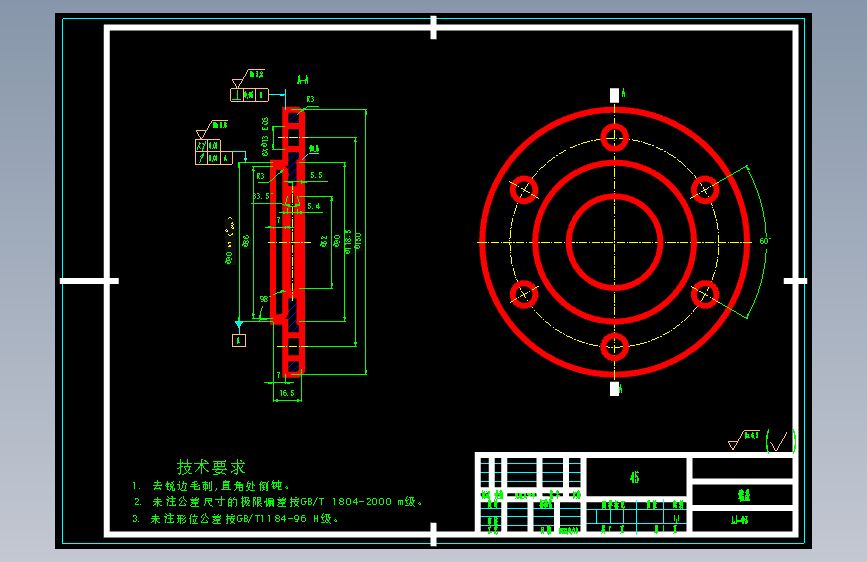The width and height of the screenshot is (867, 562).
Task: Select the 5.5 dimension text
Action: pos(316,175)
